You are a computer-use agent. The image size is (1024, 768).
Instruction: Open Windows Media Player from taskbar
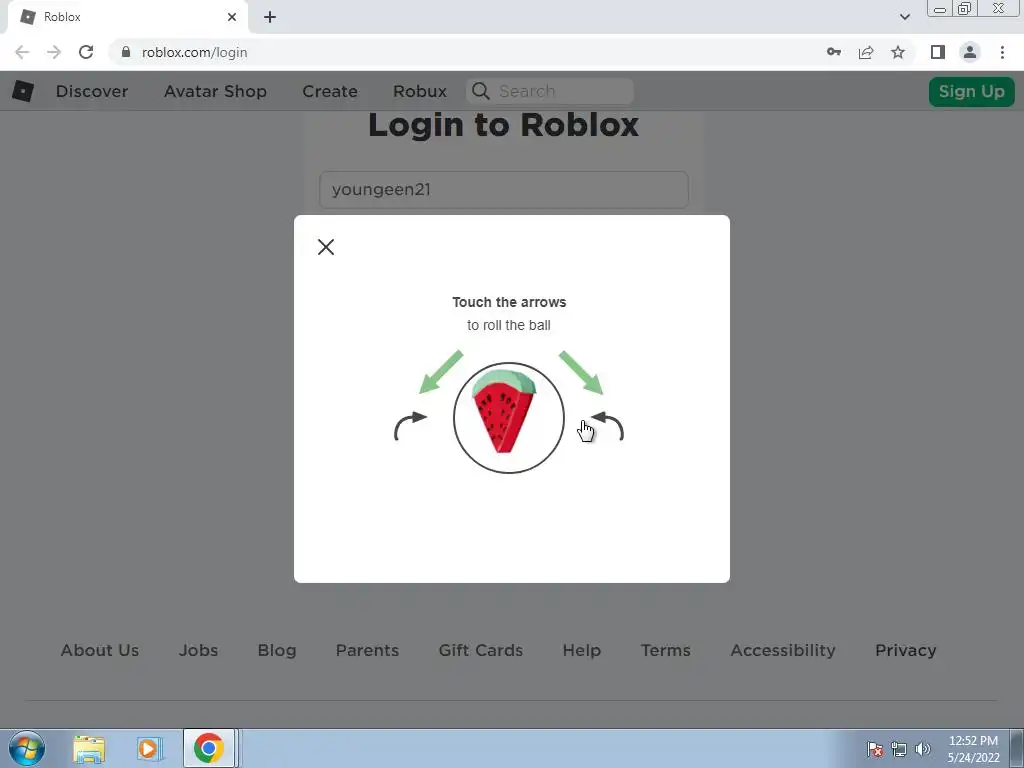150,748
